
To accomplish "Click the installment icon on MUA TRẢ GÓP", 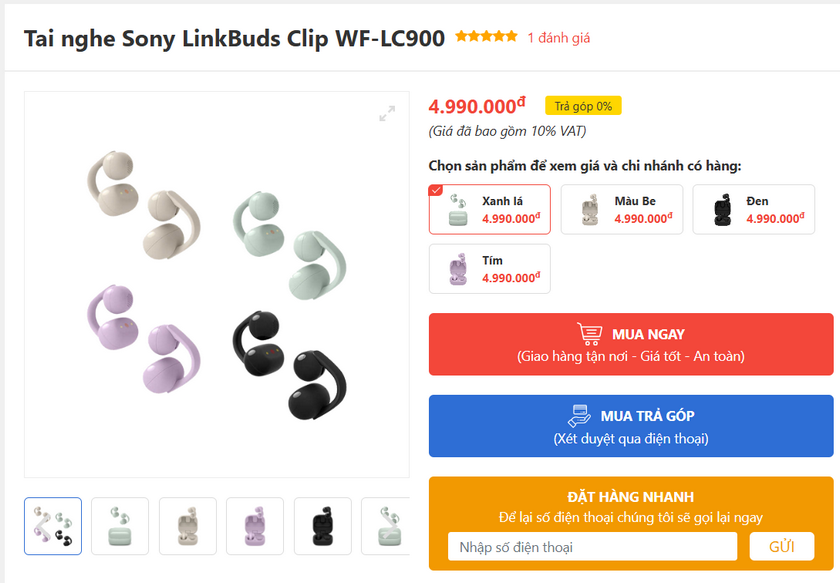I will point(580,416).
